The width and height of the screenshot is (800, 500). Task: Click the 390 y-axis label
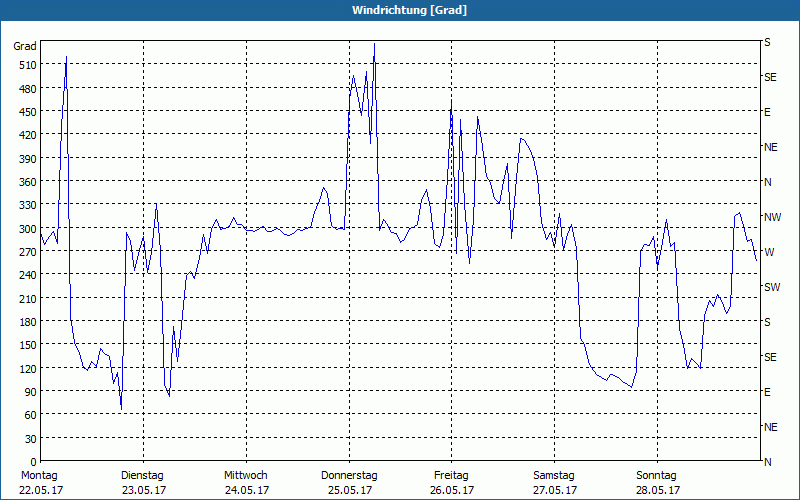pos(28,159)
